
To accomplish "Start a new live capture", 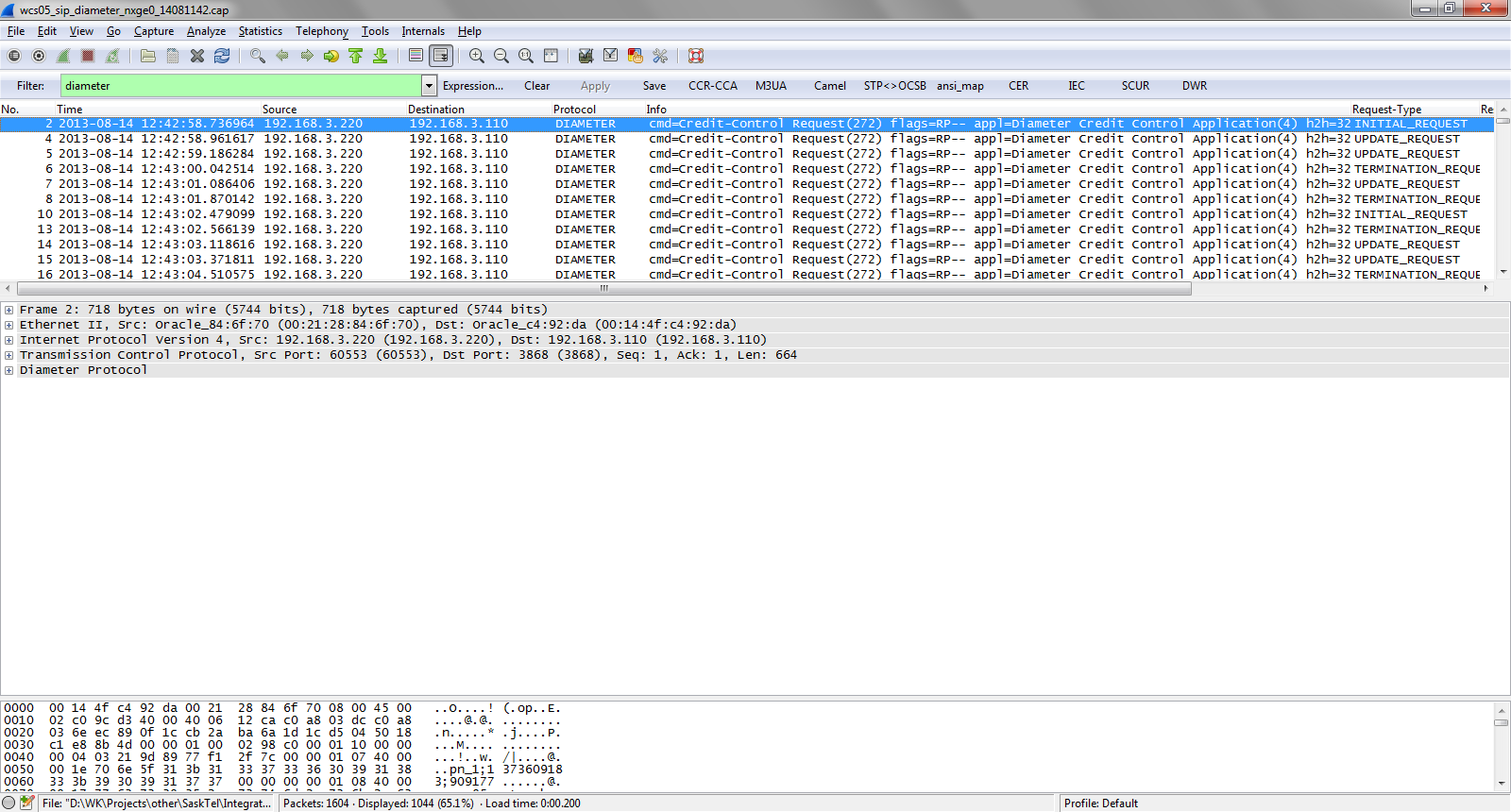I will pos(63,56).
